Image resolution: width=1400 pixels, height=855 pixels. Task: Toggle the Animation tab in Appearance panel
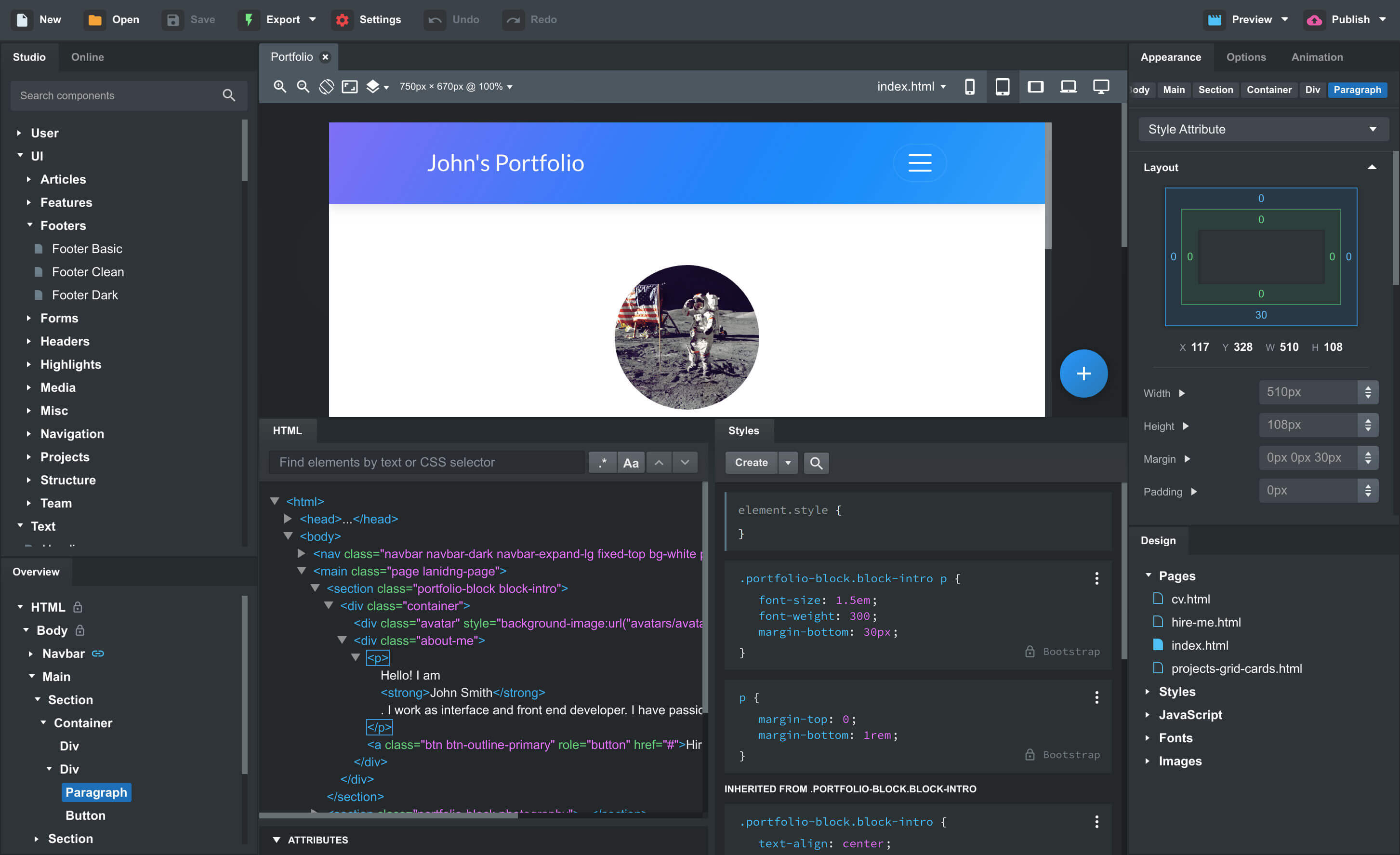pos(1318,57)
